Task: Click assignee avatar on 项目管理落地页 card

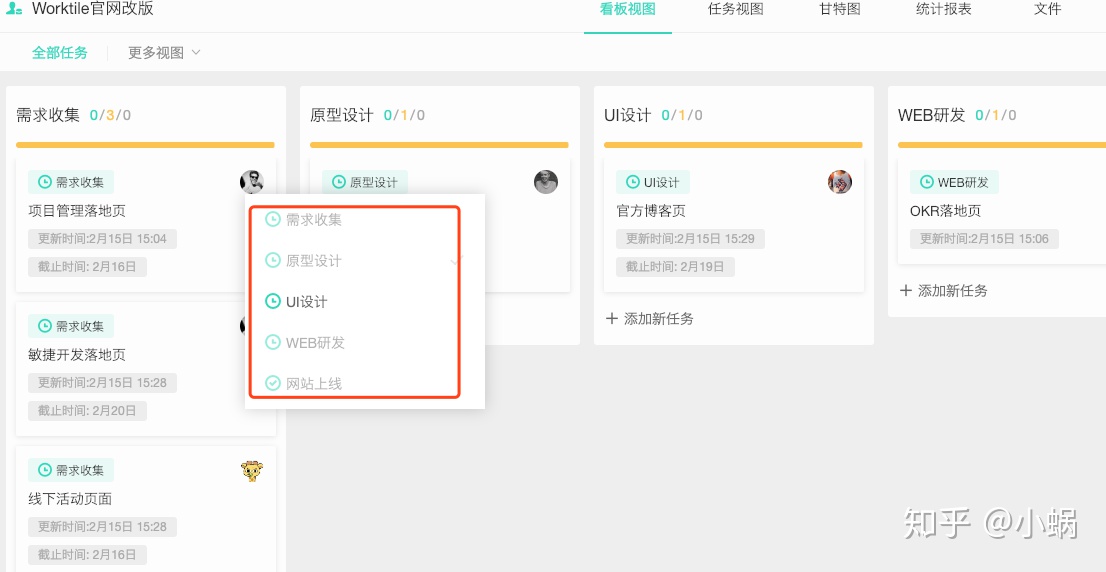Action: coord(252,182)
